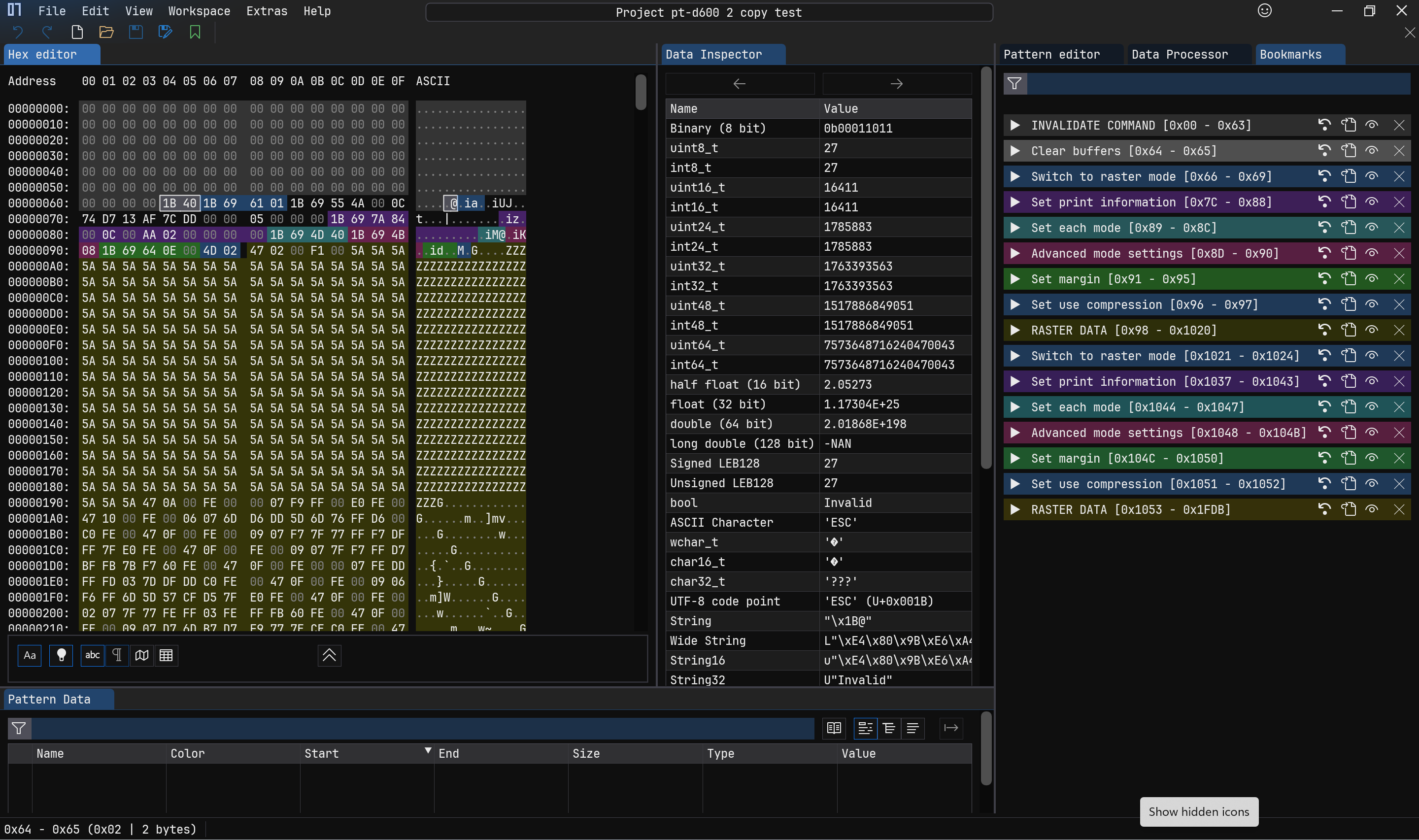Expand the Set margin [0x104C - 0x1050] bookmark

pyautogui.click(x=1015, y=459)
